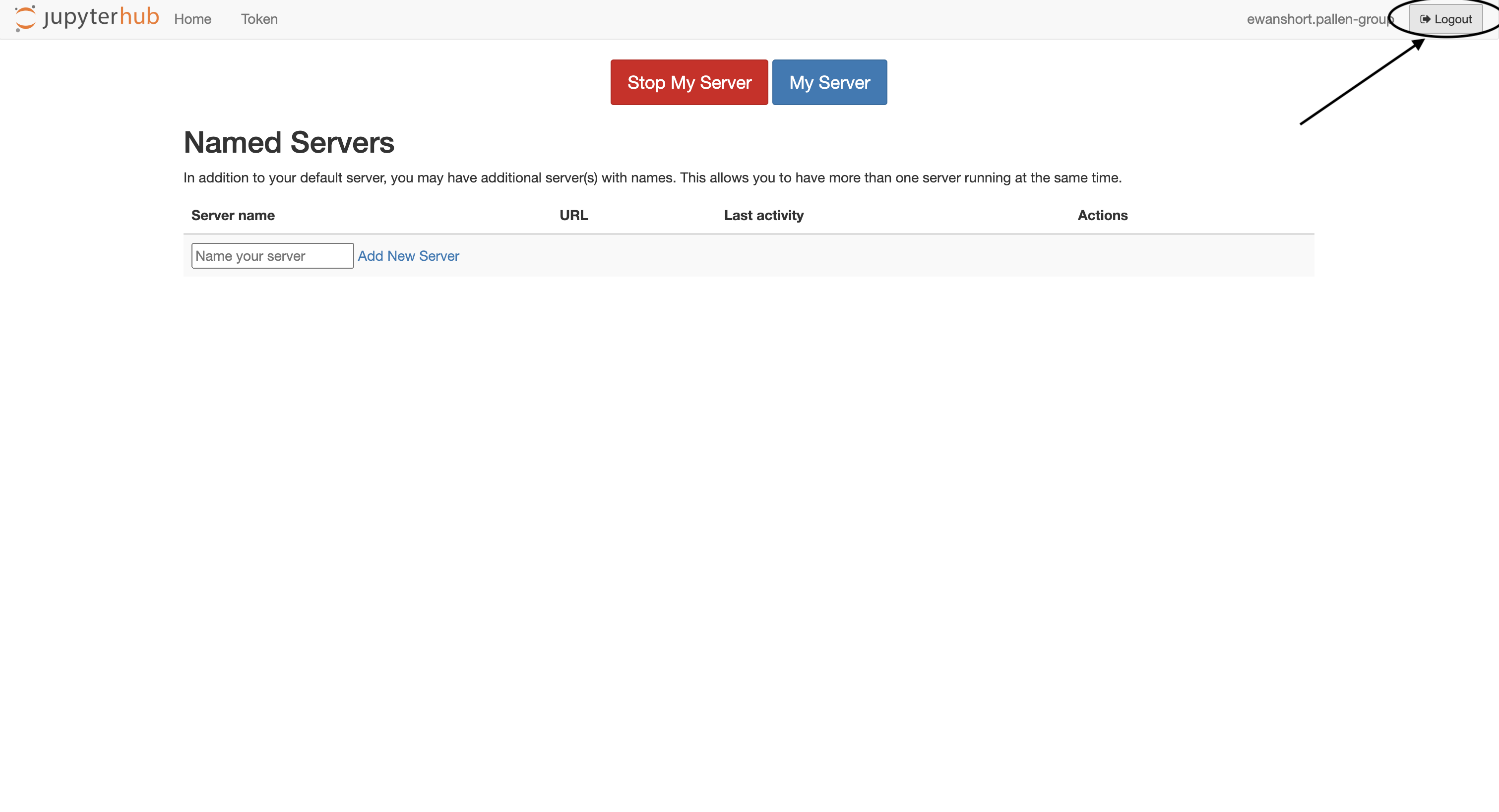Click the Actions column header

pyautogui.click(x=1102, y=215)
